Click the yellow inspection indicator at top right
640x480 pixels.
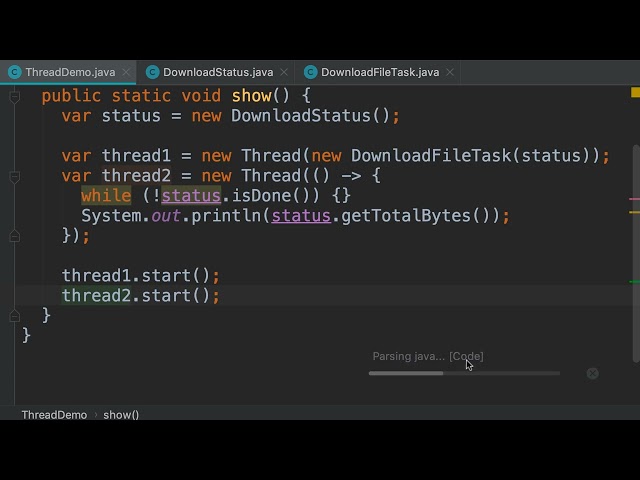[635, 92]
